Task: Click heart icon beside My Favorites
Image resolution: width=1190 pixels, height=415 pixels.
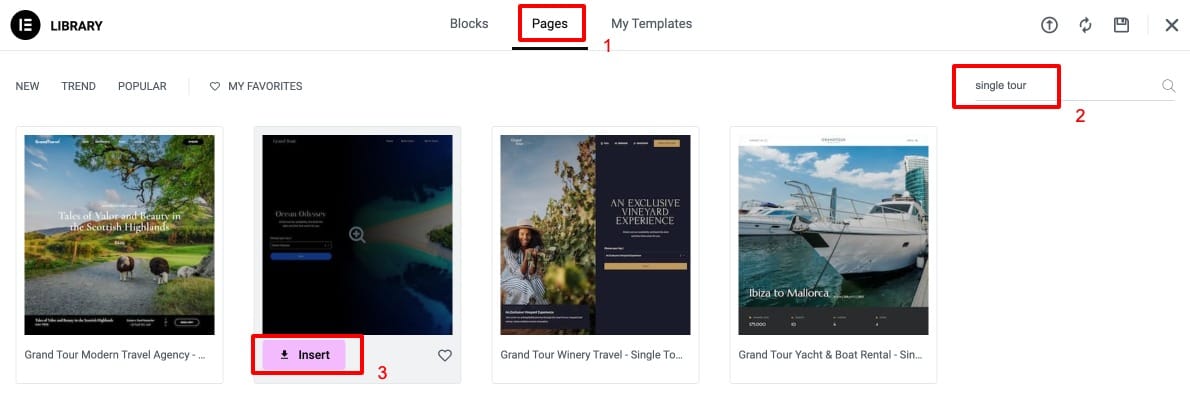Action: (x=215, y=86)
